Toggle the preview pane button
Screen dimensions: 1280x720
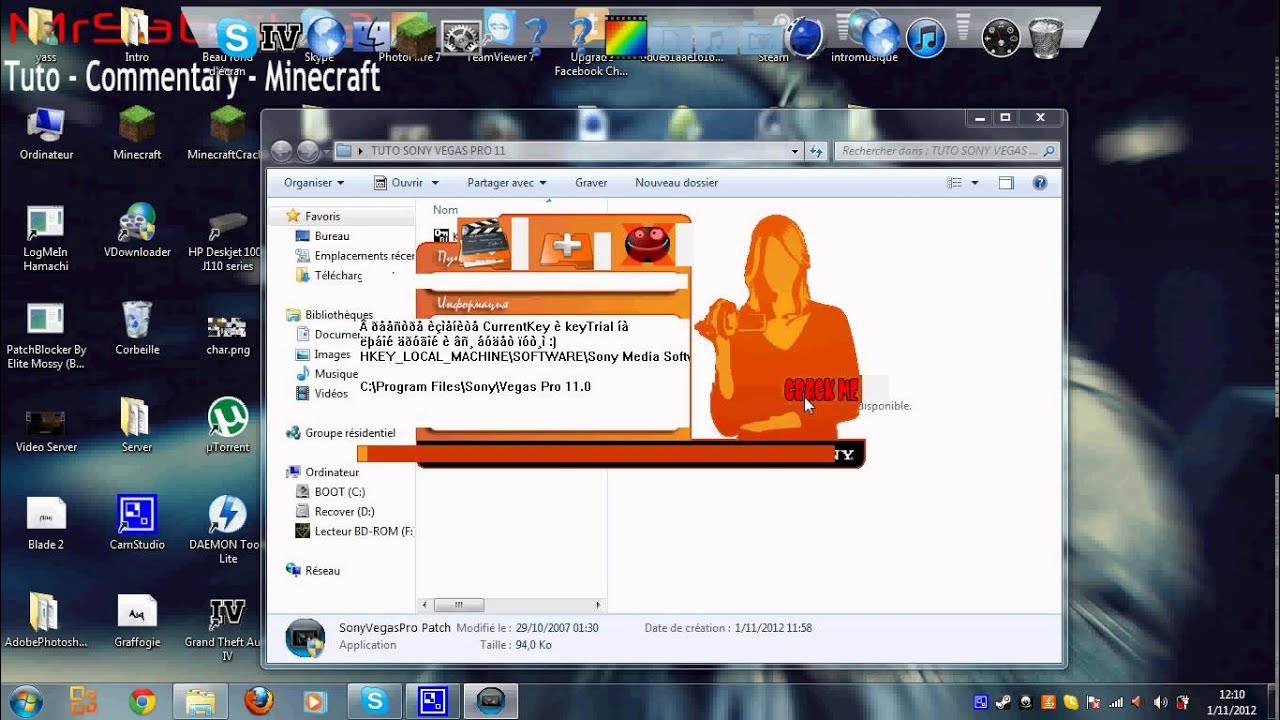click(x=1006, y=183)
